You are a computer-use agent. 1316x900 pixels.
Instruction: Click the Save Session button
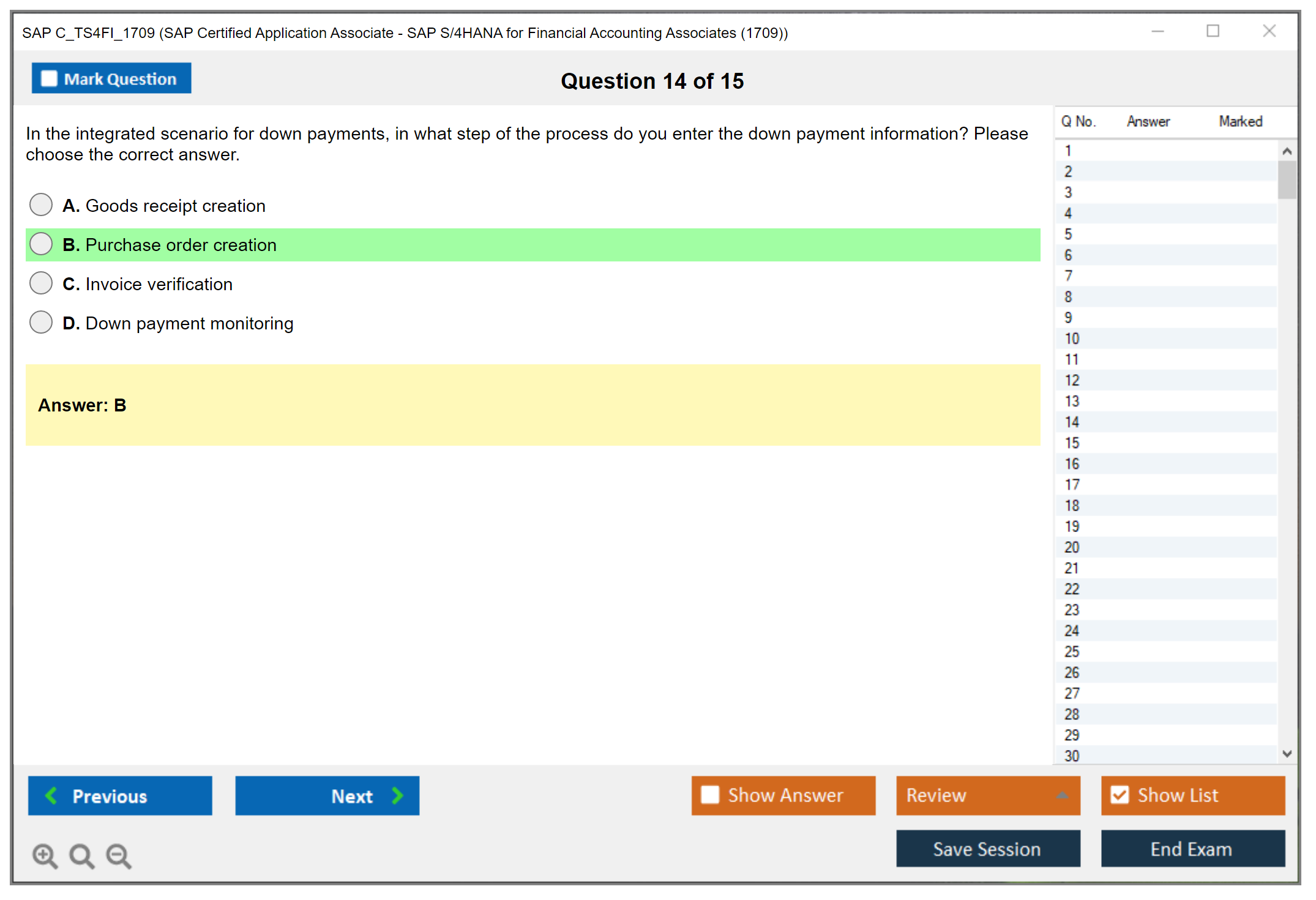pos(987,849)
